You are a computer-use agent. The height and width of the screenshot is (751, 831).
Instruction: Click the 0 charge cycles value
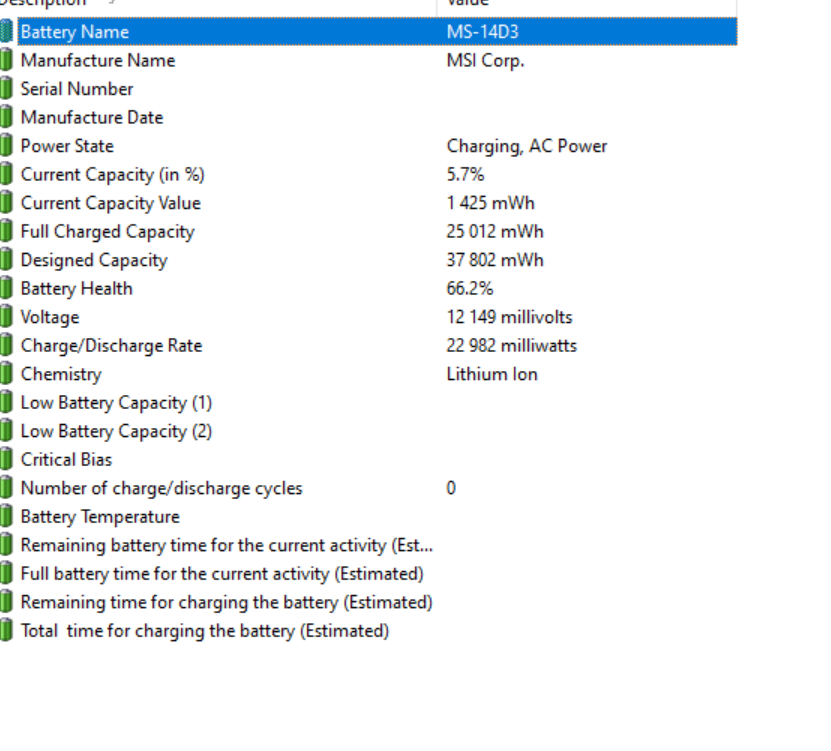[x=451, y=488]
